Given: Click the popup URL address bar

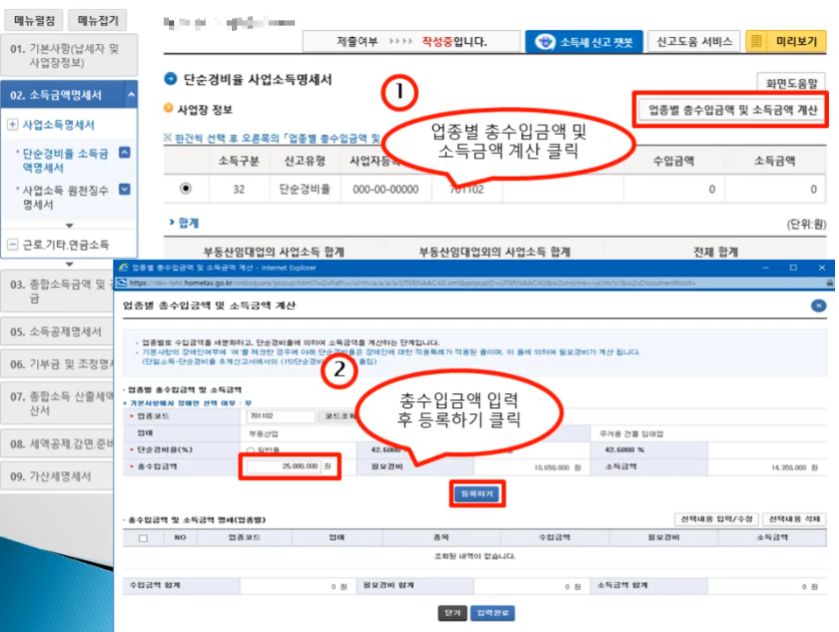Looking at the screenshot, I should click(x=474, y=283).
